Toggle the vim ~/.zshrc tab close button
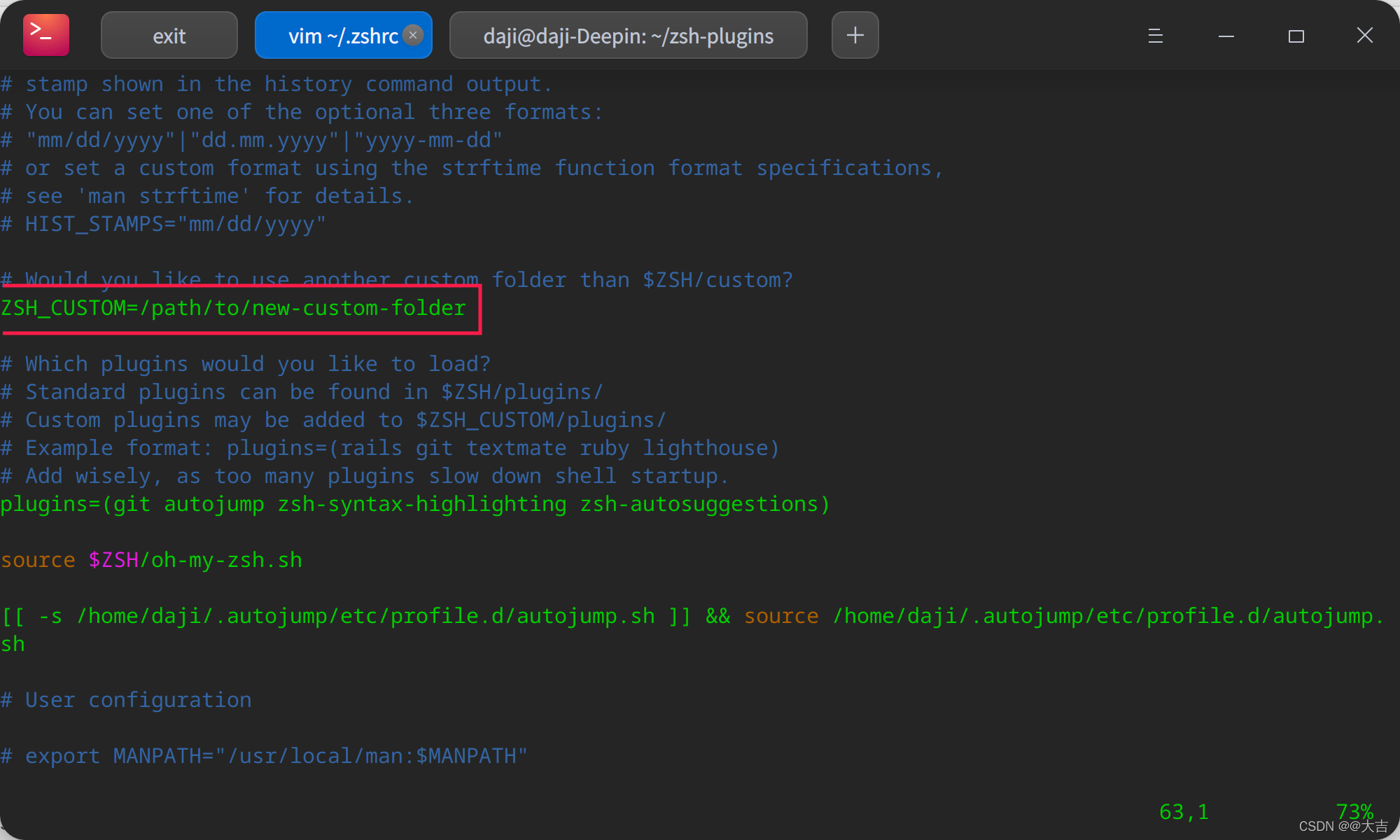This screenshot has height=840, width=1400. pyautogui.click(x=415, y=35)
